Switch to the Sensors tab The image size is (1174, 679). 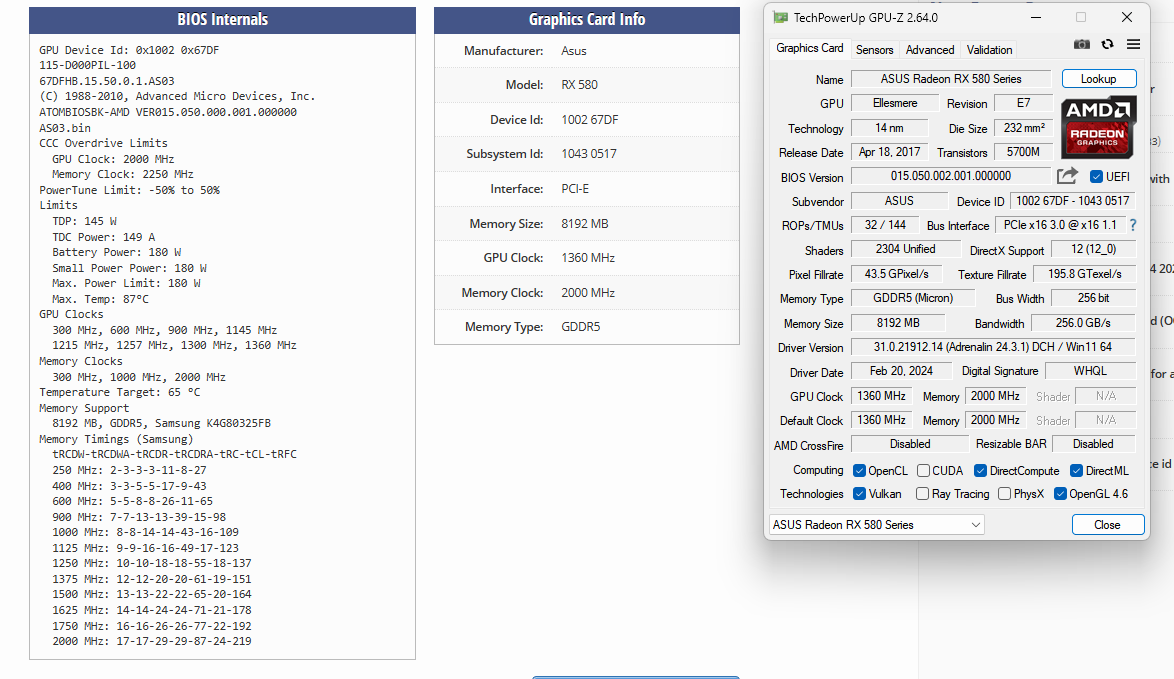(875, 49)
